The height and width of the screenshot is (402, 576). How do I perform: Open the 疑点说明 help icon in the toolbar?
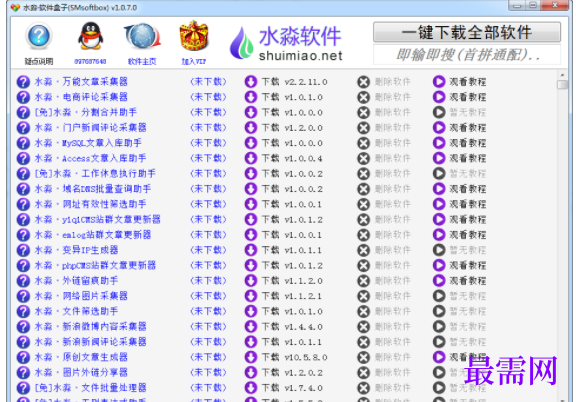(x=39, y=36)
